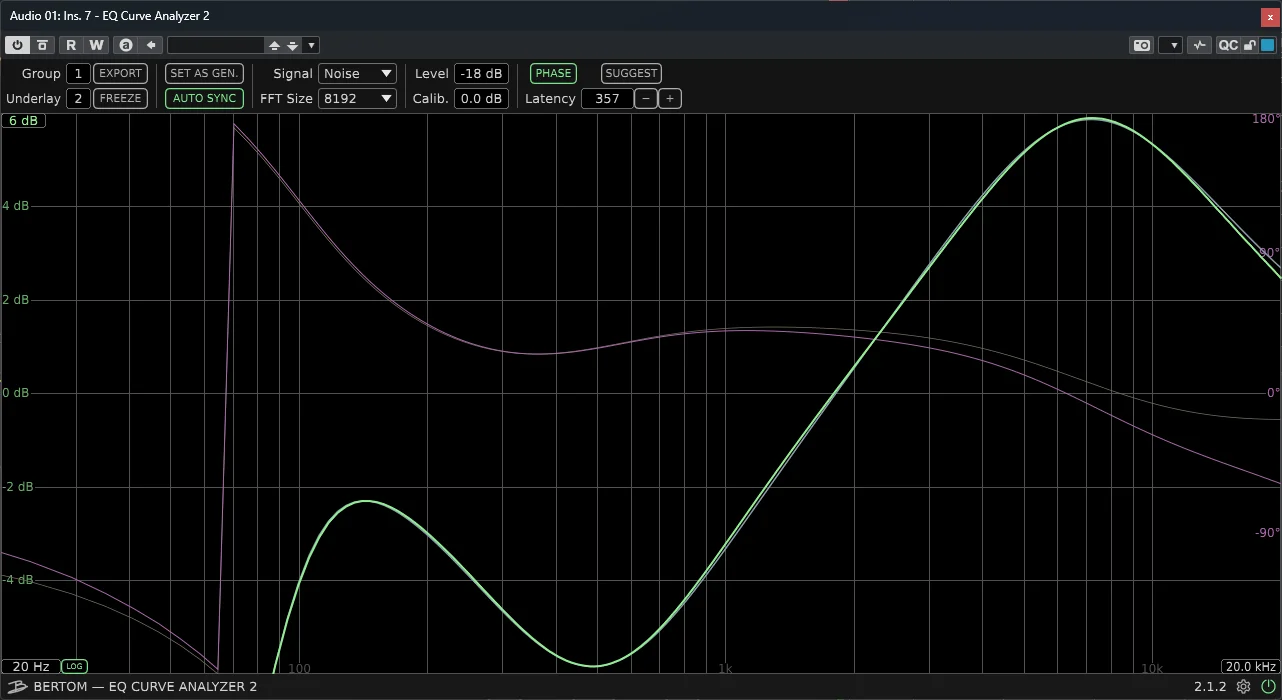Load the previous preset with up arrow
1282x700 pixels.
[x=274, y=45]
